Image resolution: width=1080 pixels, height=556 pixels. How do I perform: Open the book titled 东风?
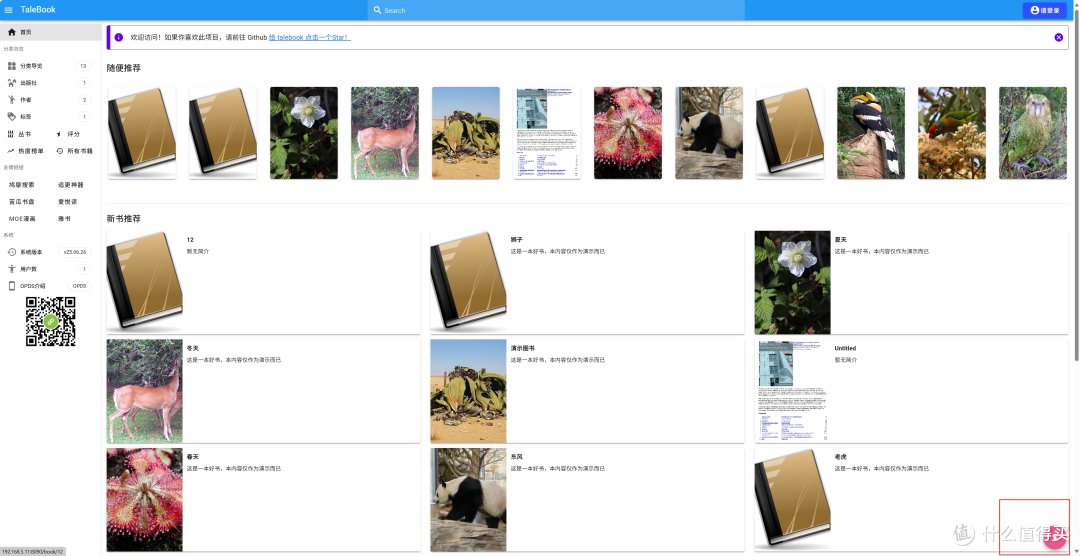coord(587,500)
